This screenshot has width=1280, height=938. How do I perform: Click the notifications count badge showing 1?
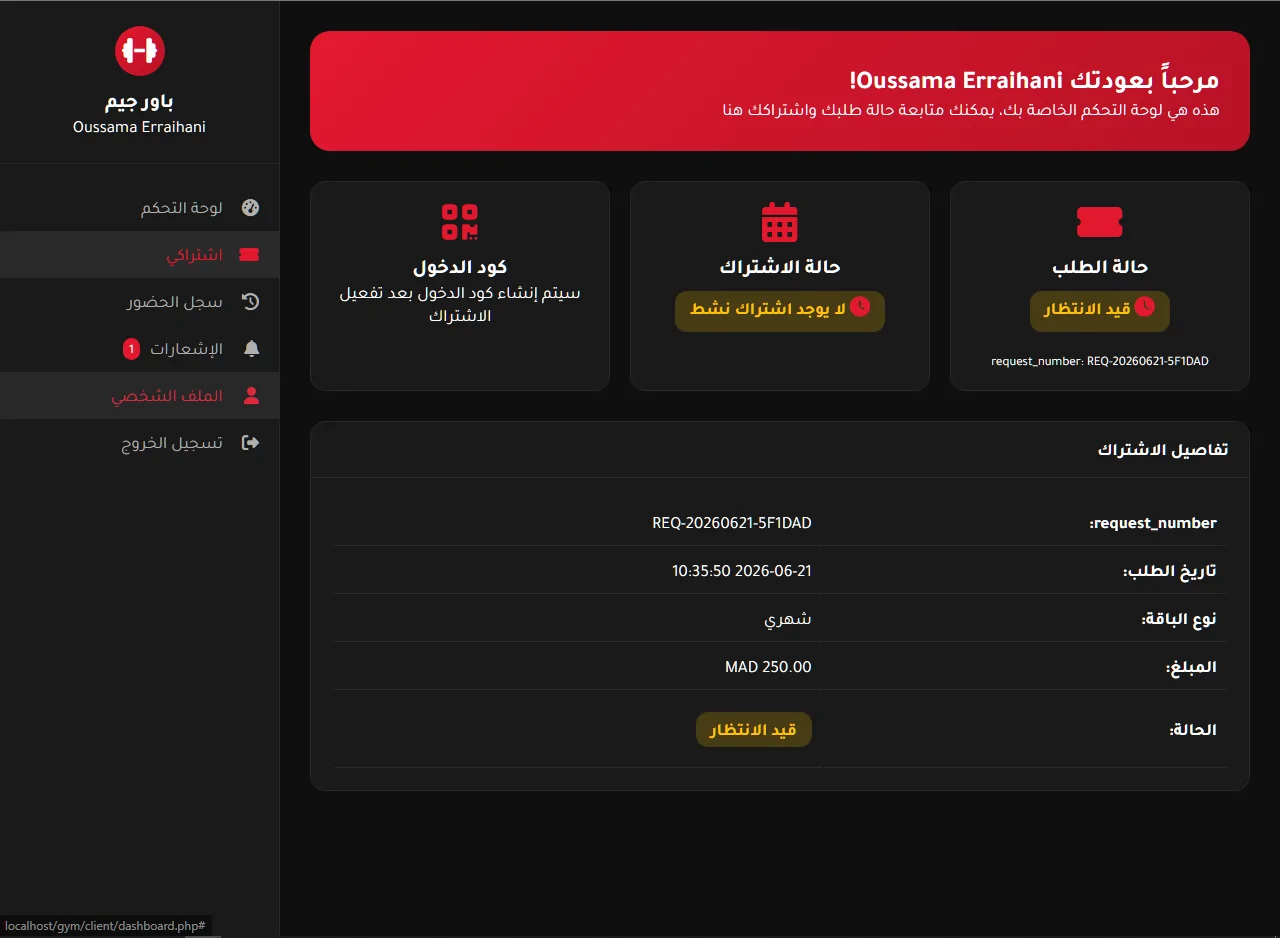131,349
